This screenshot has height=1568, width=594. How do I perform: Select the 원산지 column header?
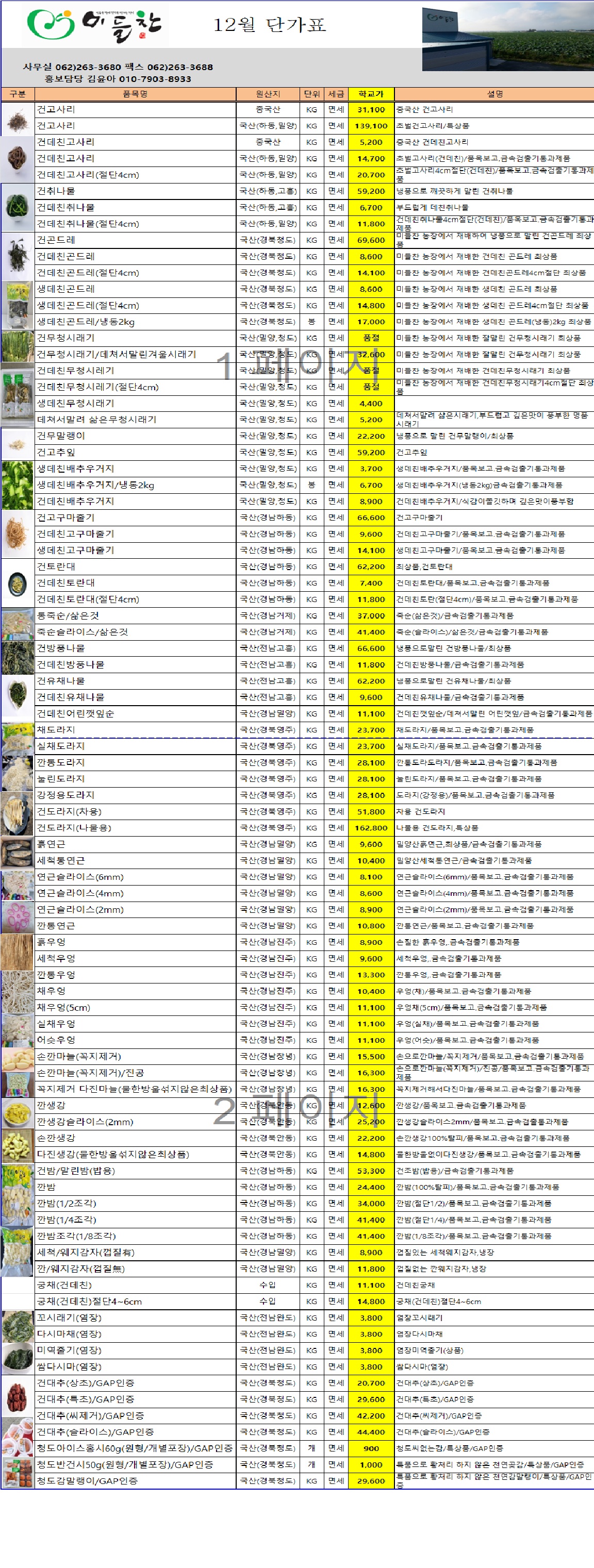(x=268, y=94)
